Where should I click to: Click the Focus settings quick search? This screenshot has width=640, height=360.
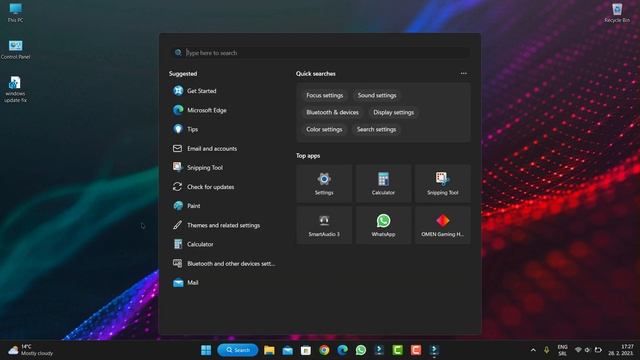tap(324, 95)
